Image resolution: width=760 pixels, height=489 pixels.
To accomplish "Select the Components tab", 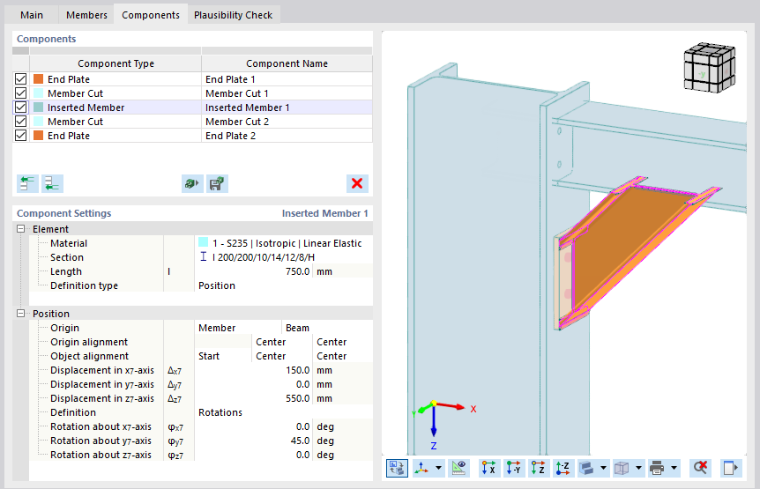I will click(151, 15).
